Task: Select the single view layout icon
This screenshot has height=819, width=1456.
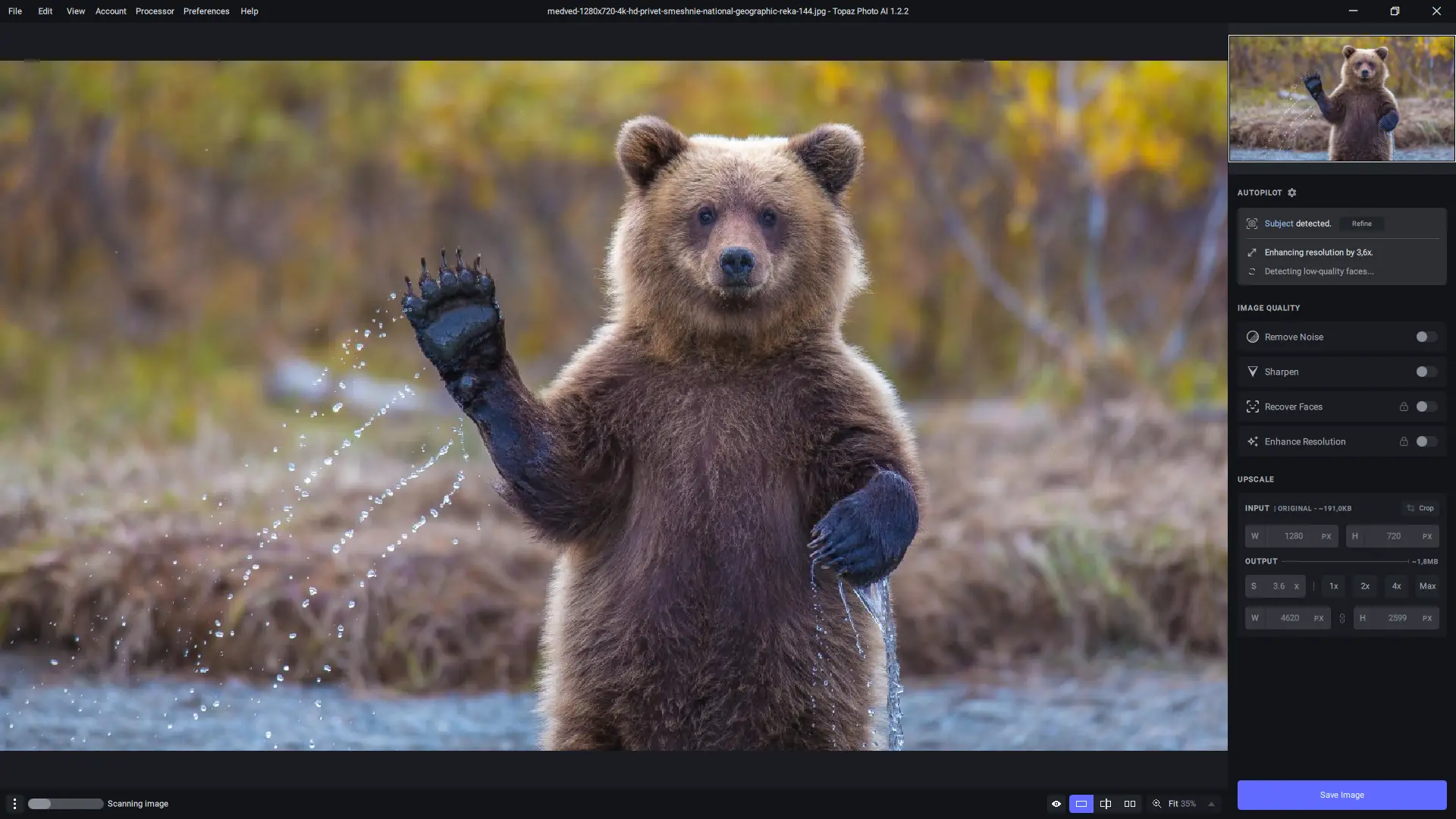Action: (1081, 804)
